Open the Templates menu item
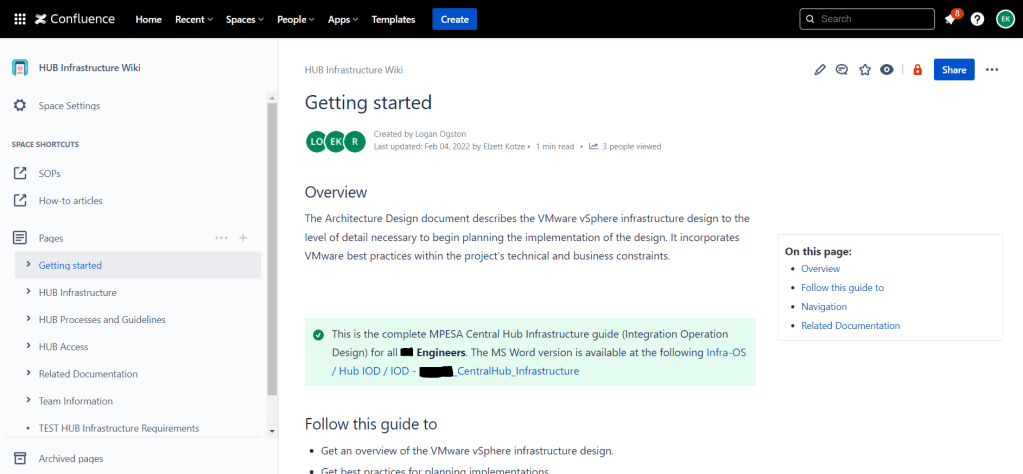This screenshot has height=474, width=1023. coord(393,19)
